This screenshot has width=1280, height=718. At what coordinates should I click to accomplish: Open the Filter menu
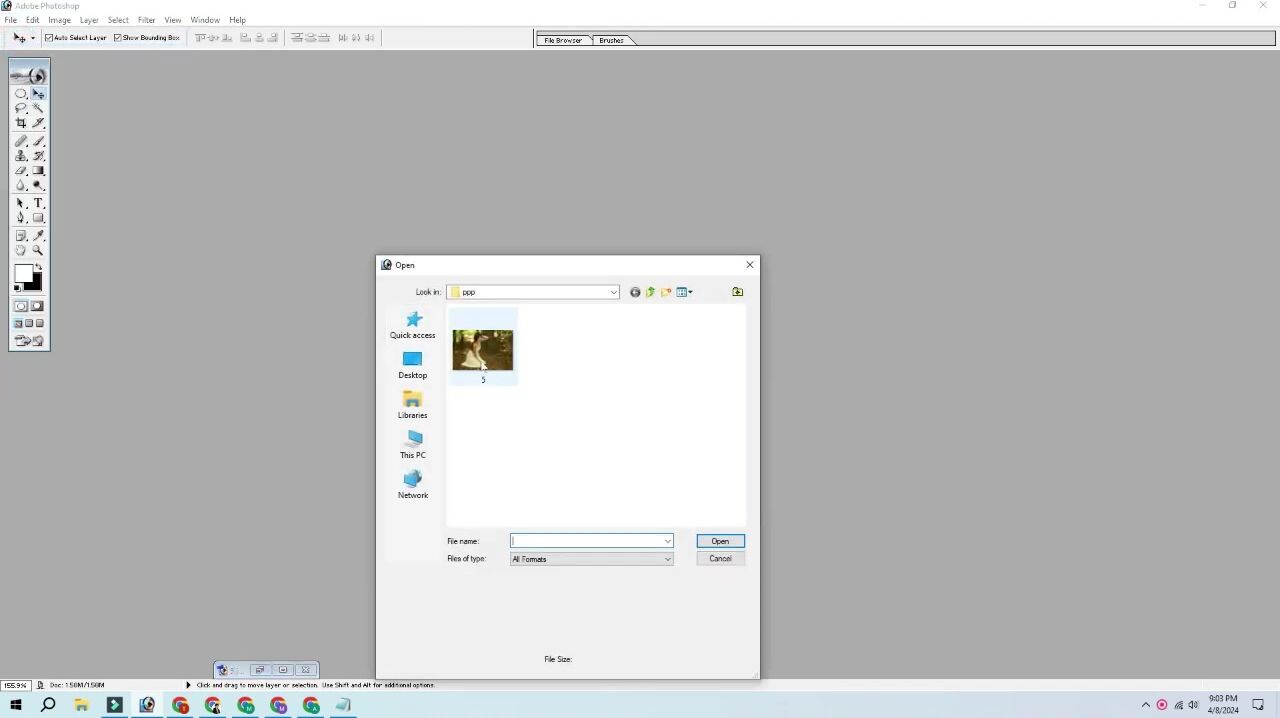click(x=146, y=20)
